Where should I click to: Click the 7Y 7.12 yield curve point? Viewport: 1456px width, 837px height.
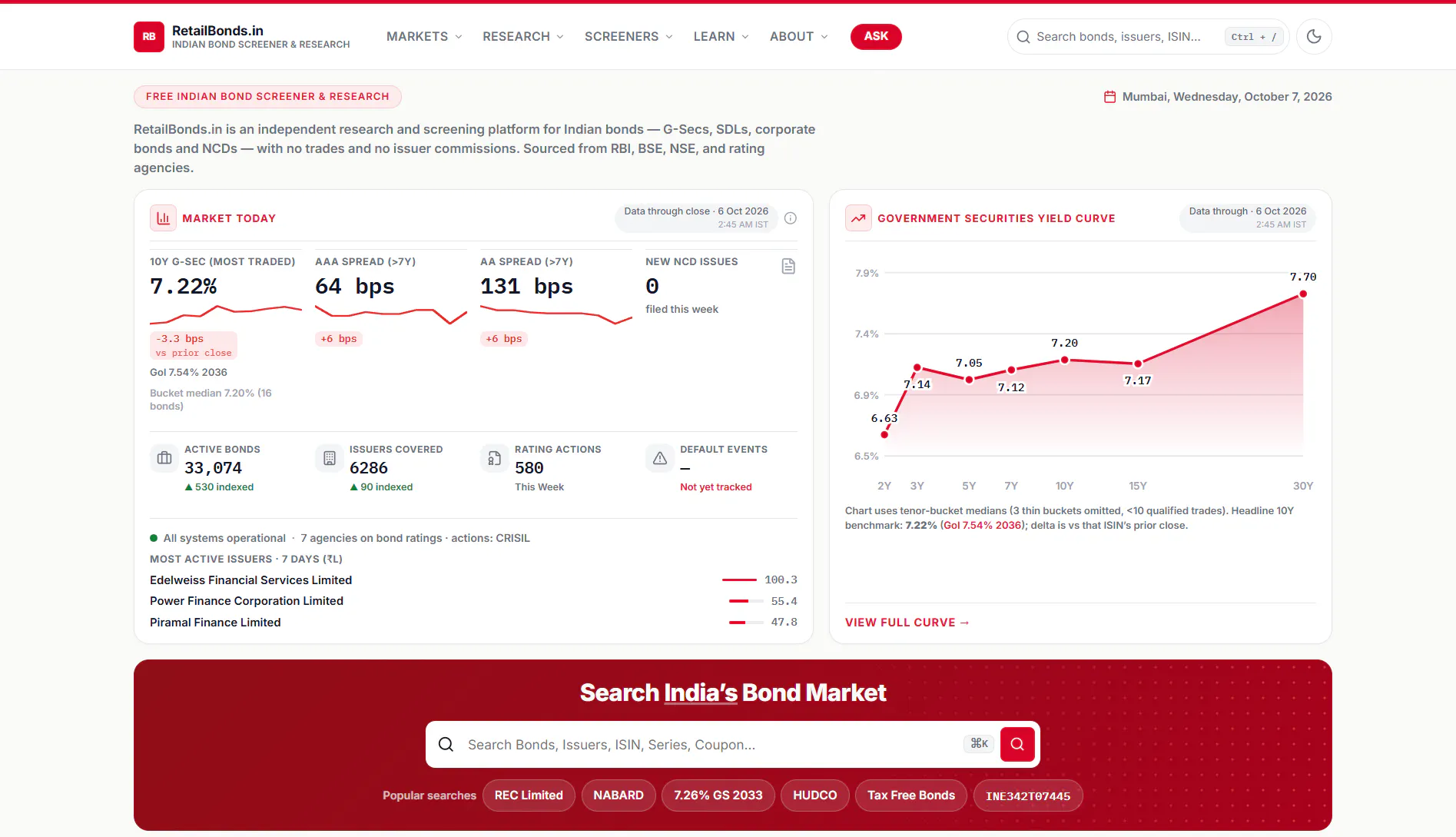coord(1011,370)
